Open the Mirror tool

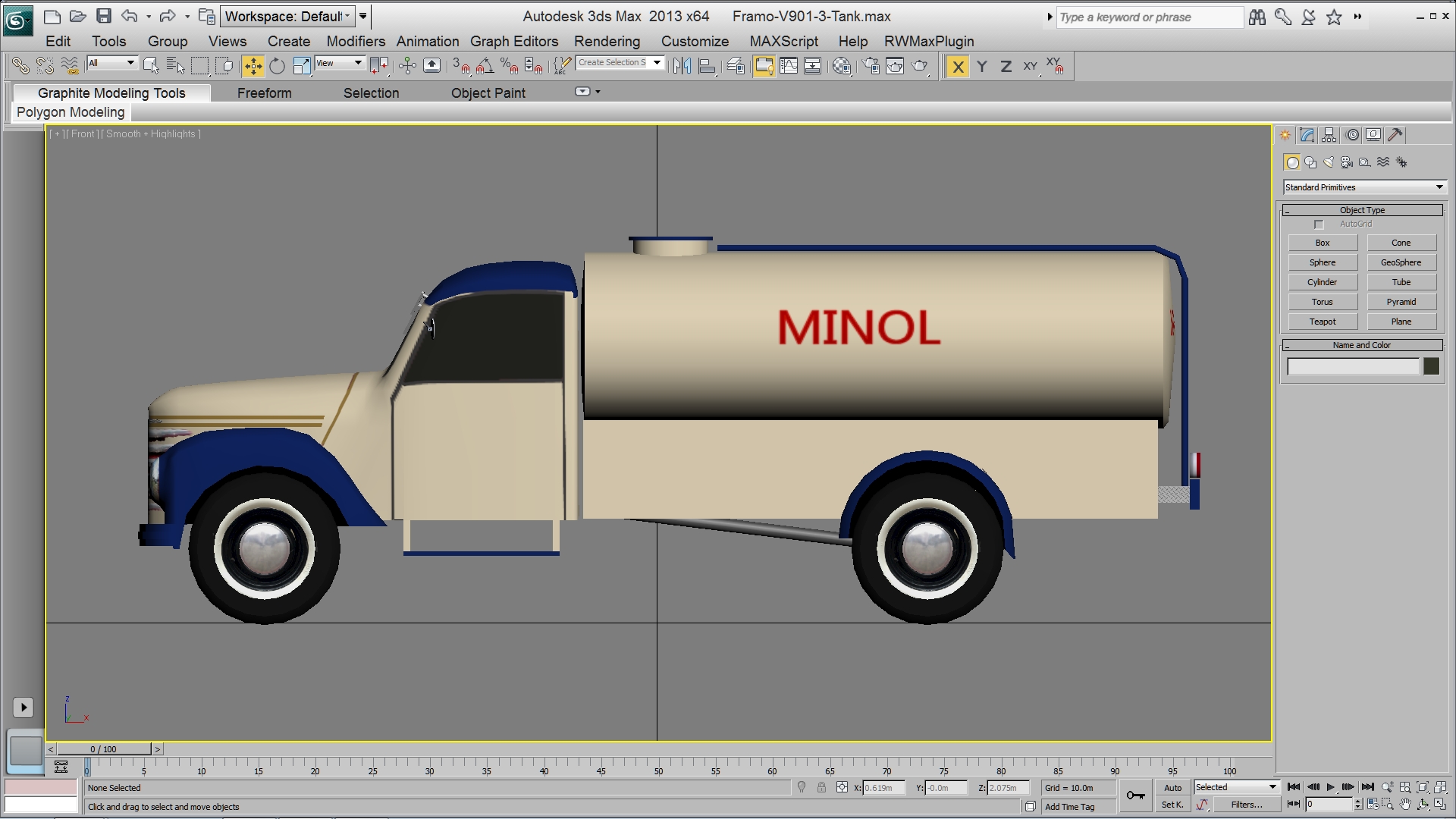pos(682,67)
